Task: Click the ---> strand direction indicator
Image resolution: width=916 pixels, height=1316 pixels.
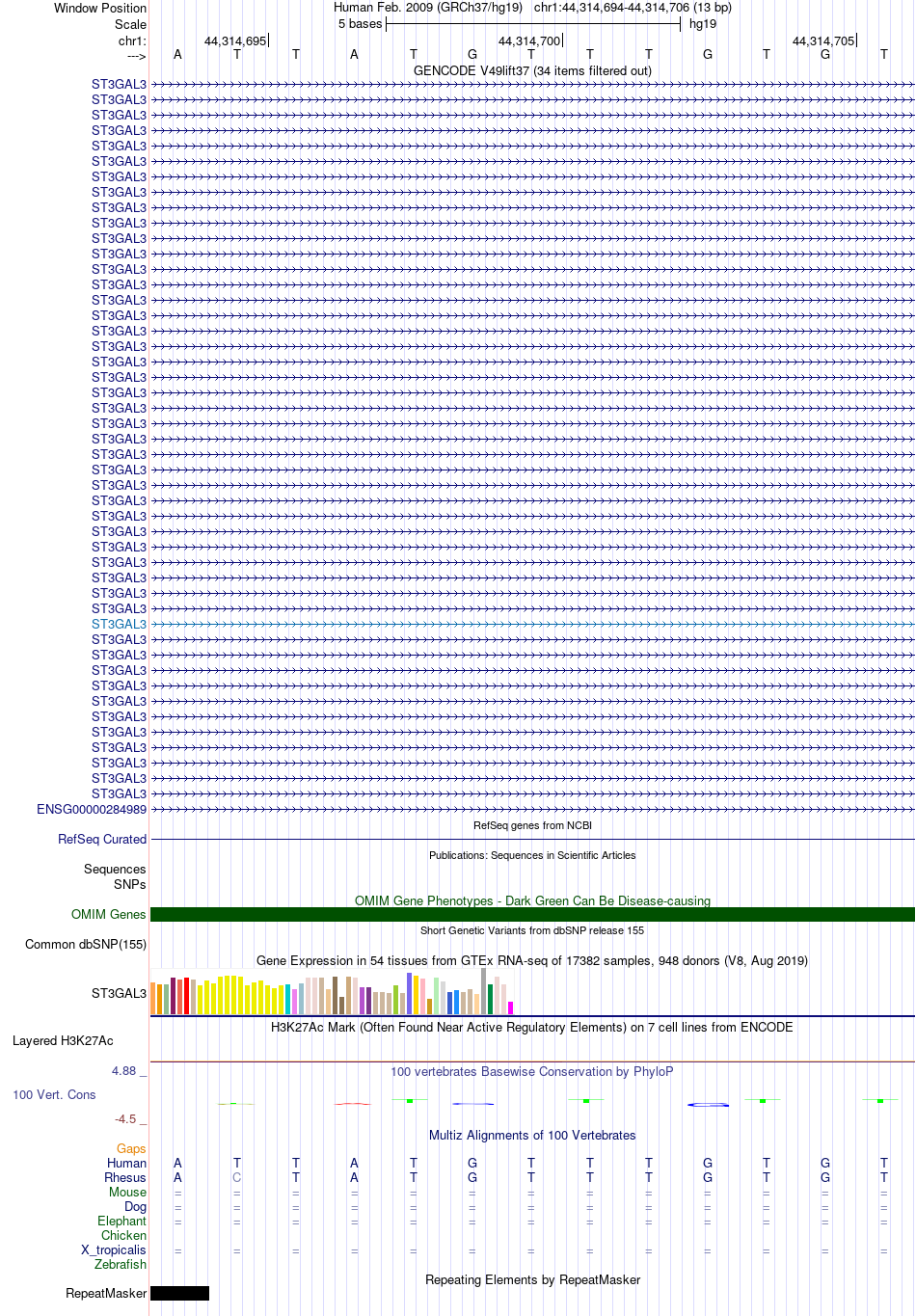Action: [136, 56]
